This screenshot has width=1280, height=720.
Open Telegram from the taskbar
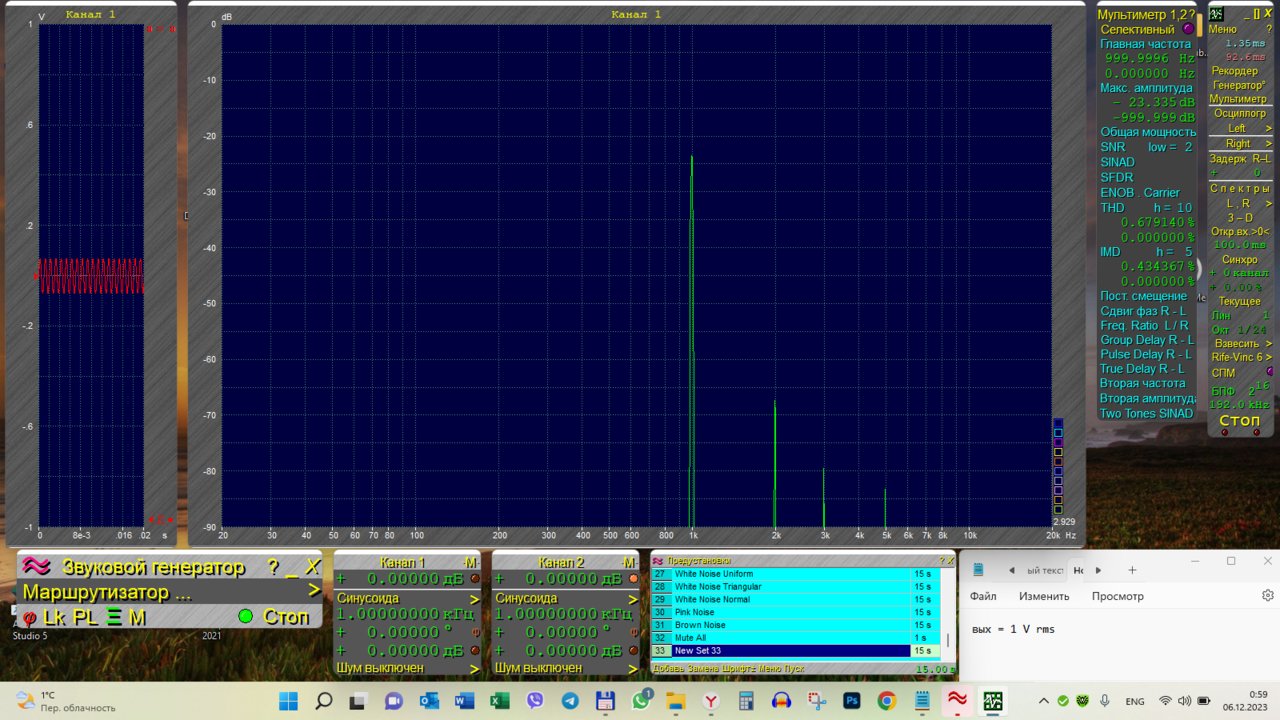570,701
